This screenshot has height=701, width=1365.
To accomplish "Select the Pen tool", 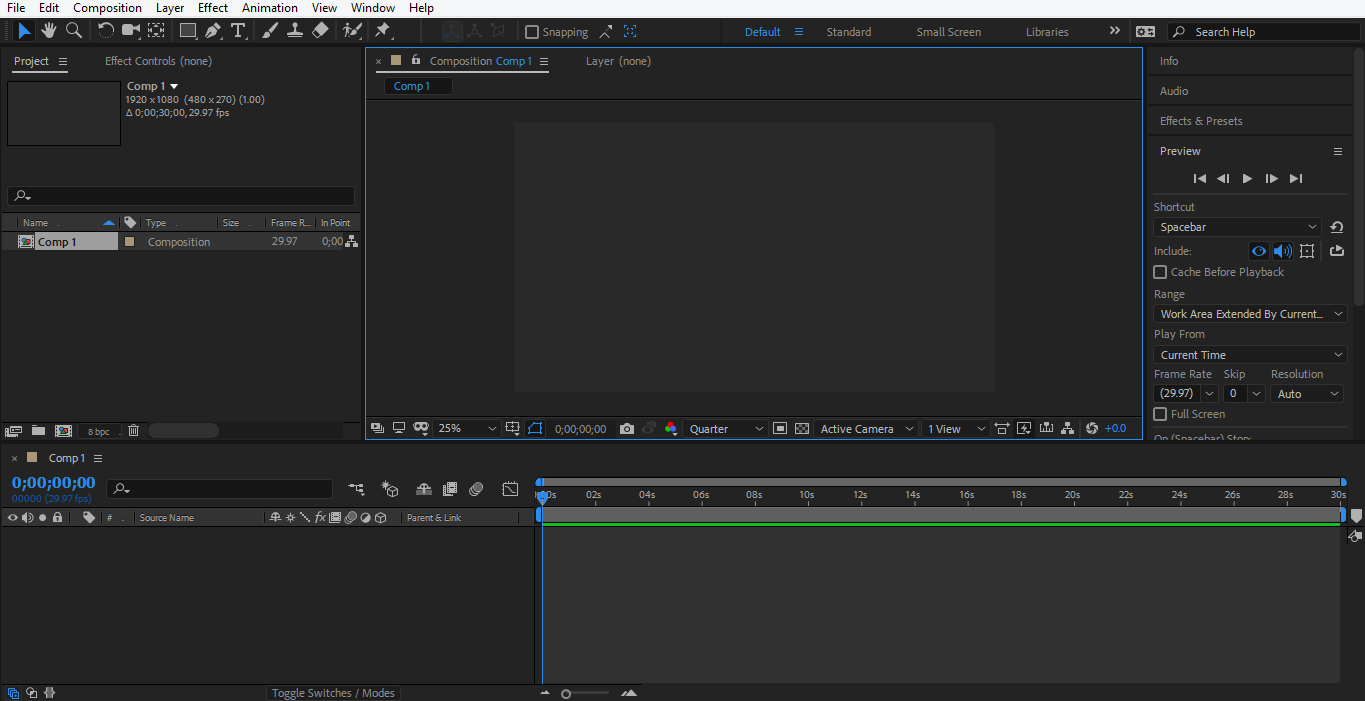I will click(213, 31).
